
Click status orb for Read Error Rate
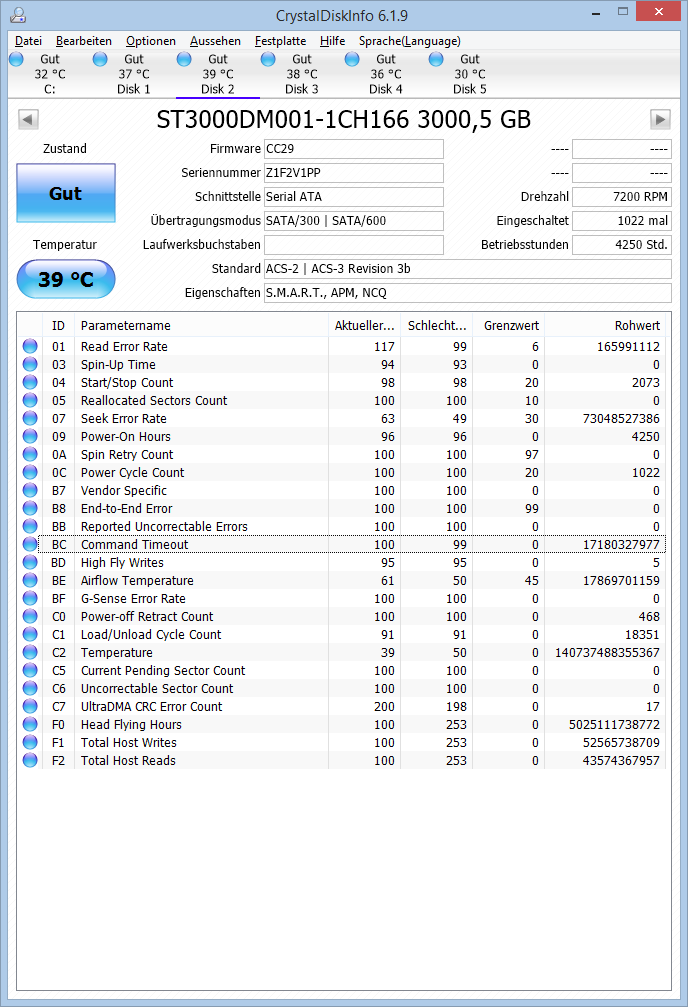pyautogui.click(x=30, y=346)
